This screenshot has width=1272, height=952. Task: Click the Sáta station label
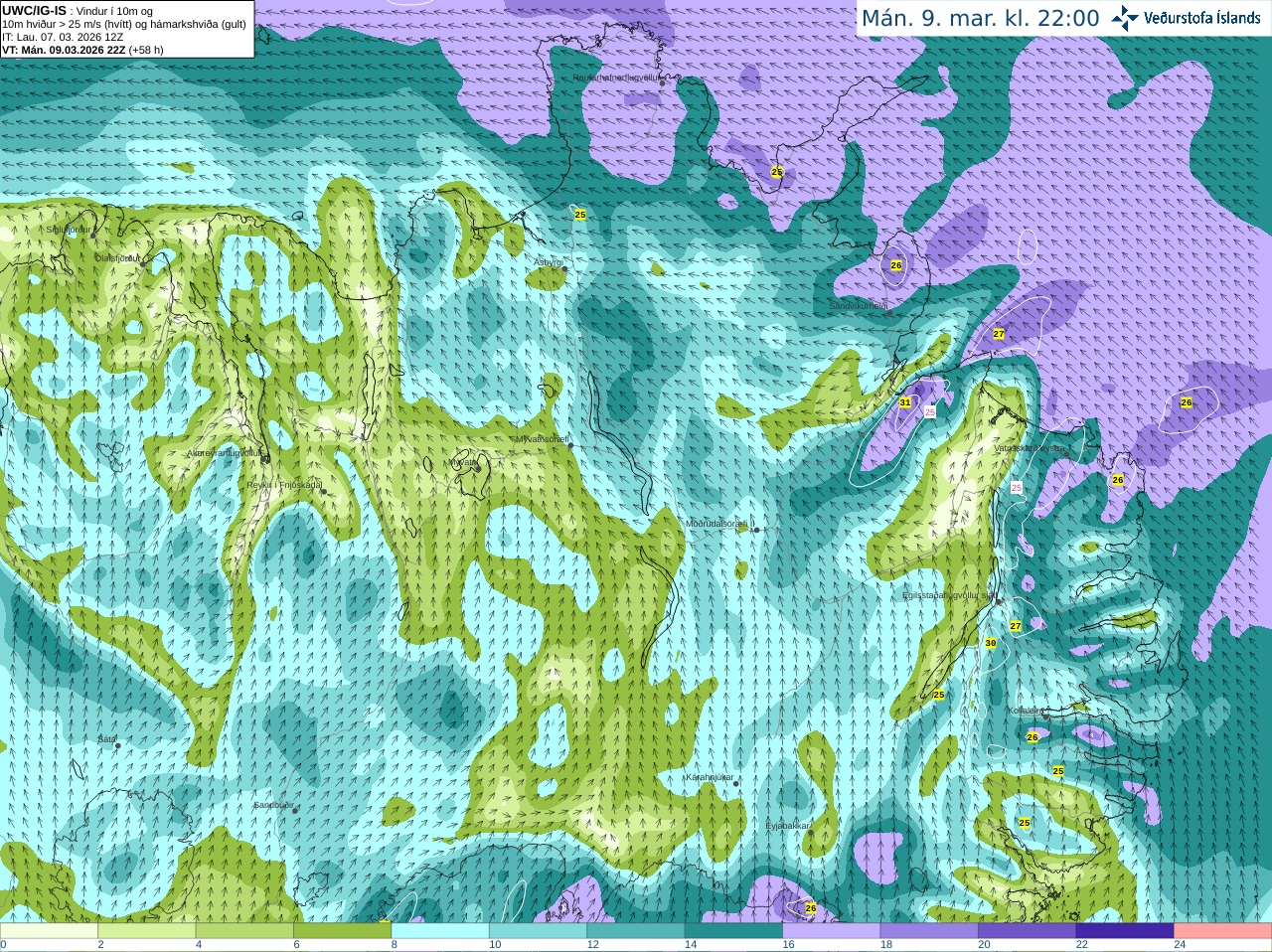point(106,739)
